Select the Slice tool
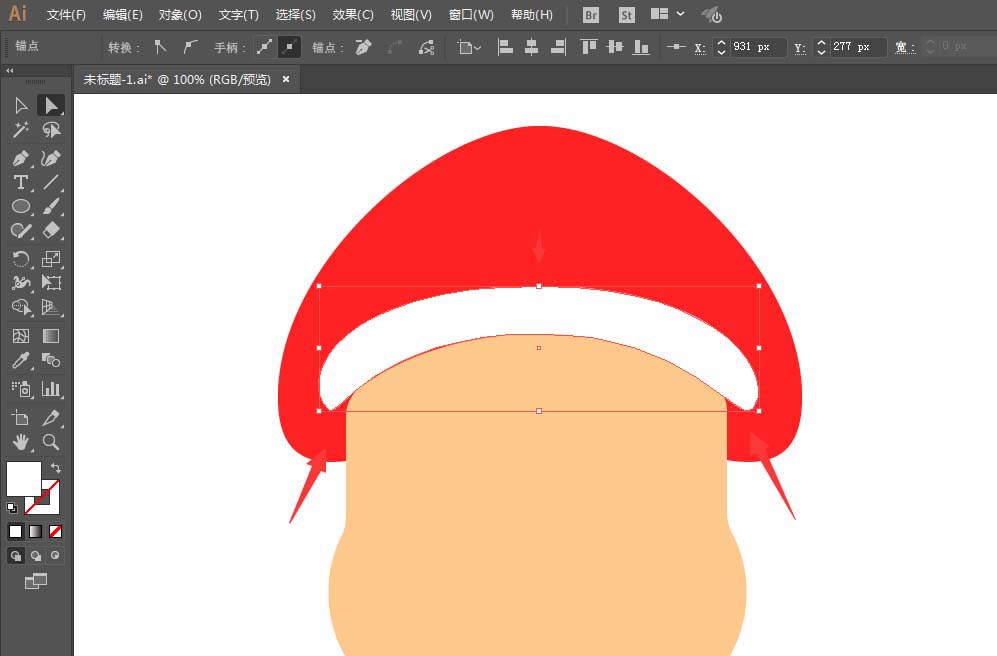 coord(51,418)
